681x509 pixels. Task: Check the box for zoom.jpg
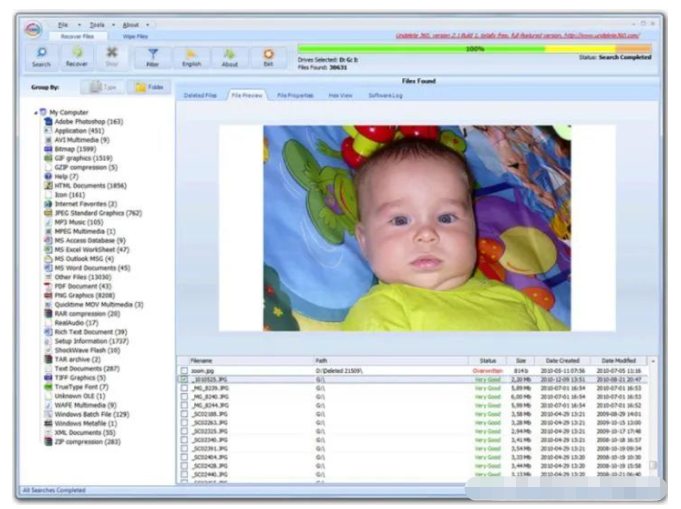pos(184,371)
